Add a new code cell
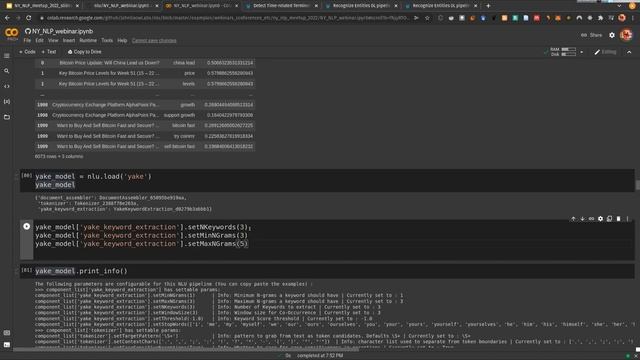Screen dimensions: 640x360 27,52
